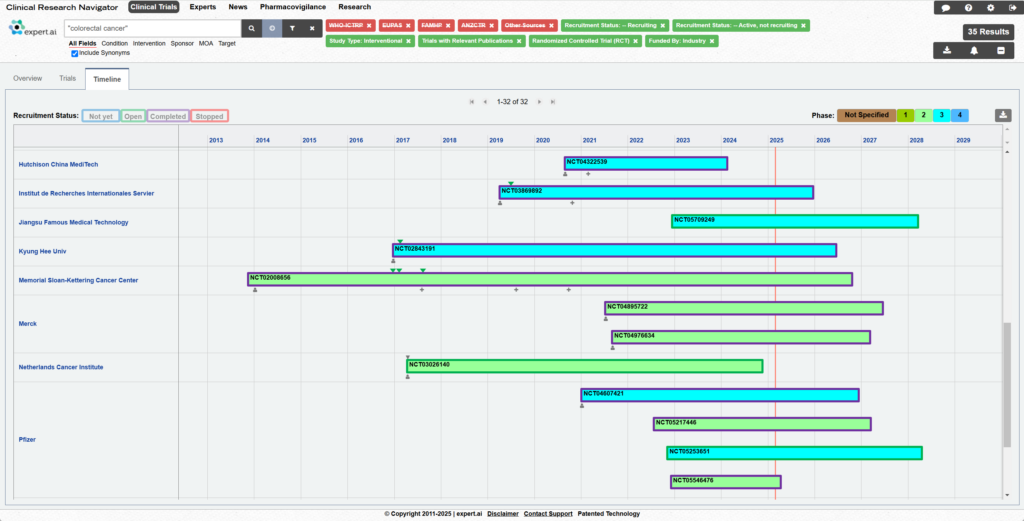
Task: Remove the Recruiting status filter
Action: click(662, 25)
